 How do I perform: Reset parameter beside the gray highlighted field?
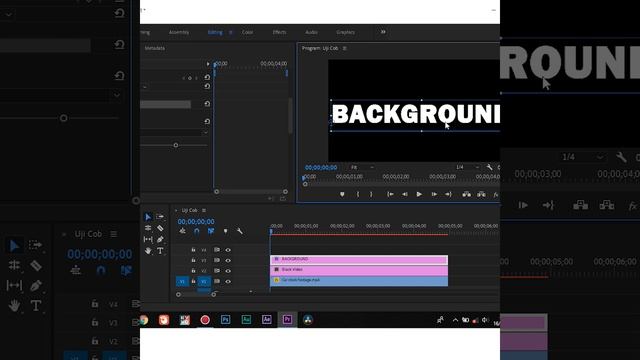207,104
